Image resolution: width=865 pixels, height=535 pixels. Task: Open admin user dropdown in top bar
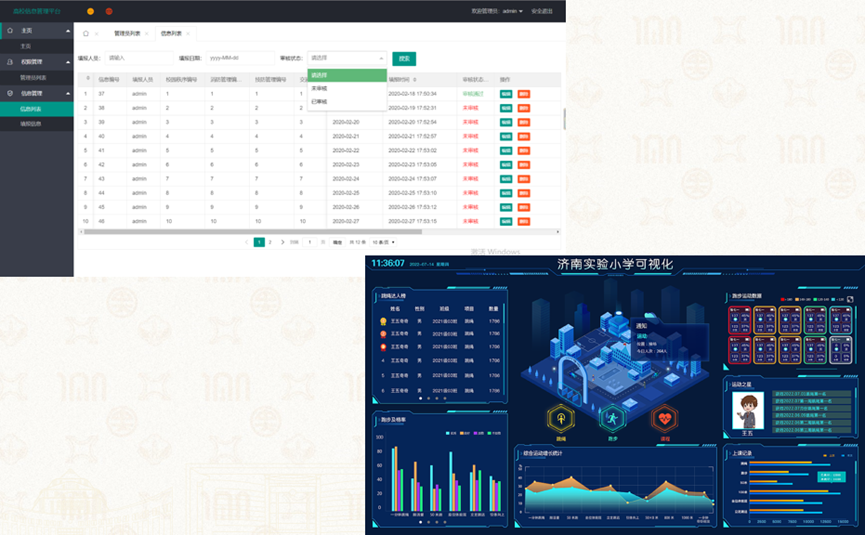coord(512,11)
